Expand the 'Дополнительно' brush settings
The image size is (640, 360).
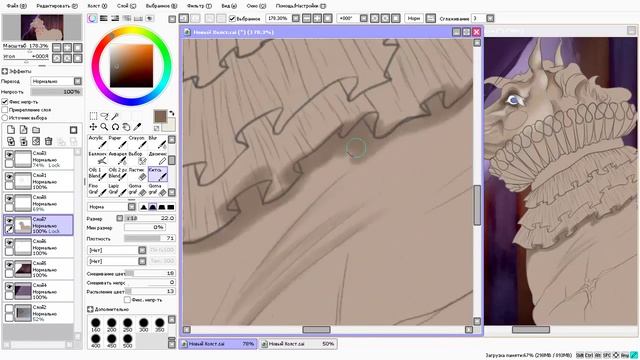tap(90, 309)
